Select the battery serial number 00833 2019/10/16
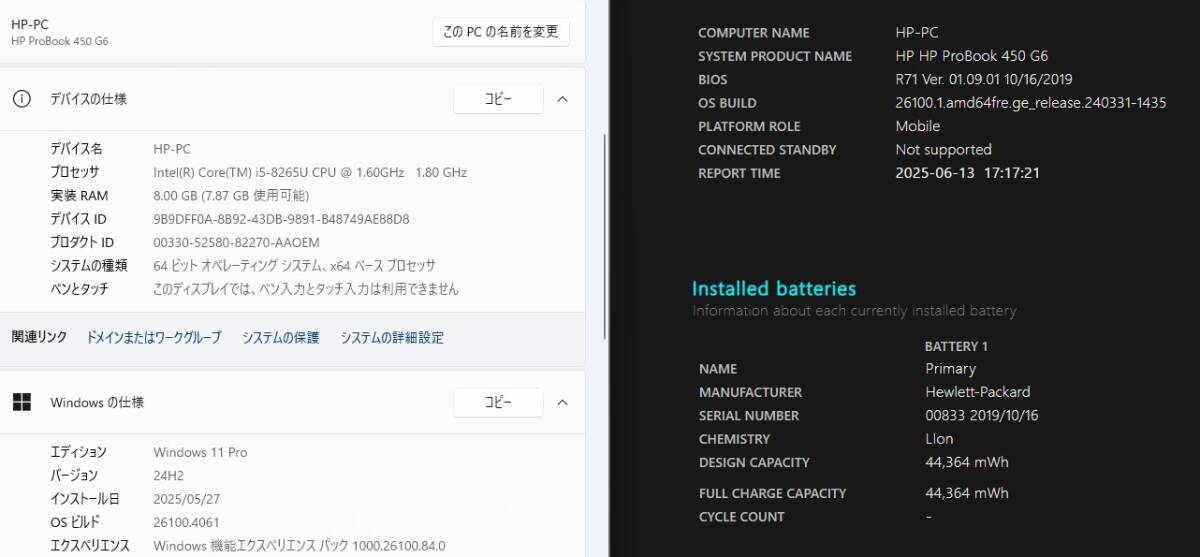 [982, 415]
